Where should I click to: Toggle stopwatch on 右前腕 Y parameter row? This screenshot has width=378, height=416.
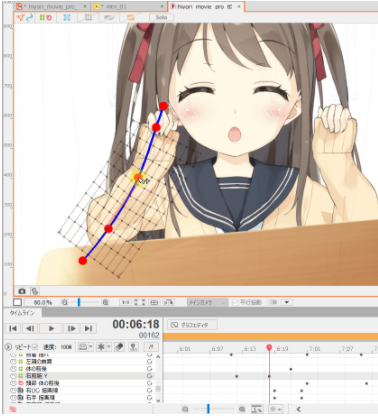point(13,376)
